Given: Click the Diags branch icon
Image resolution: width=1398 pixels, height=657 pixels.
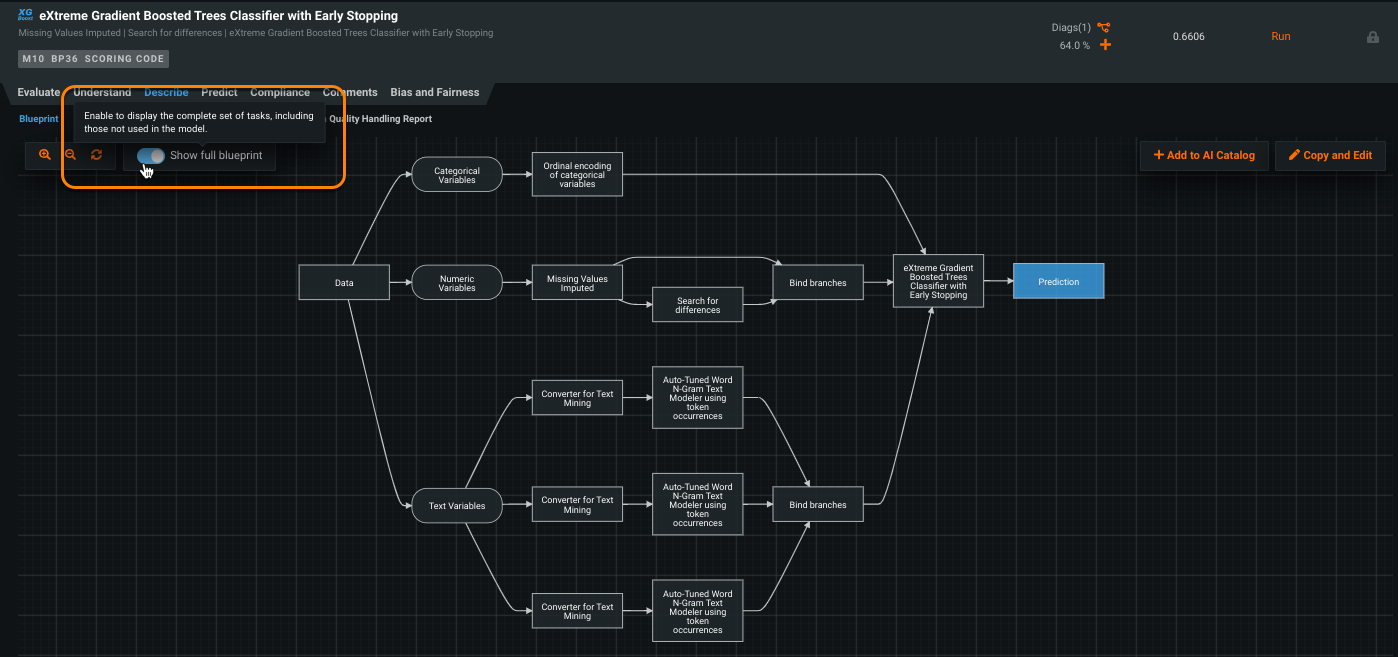Looking at the screenshot, I should pos(1103,28).
